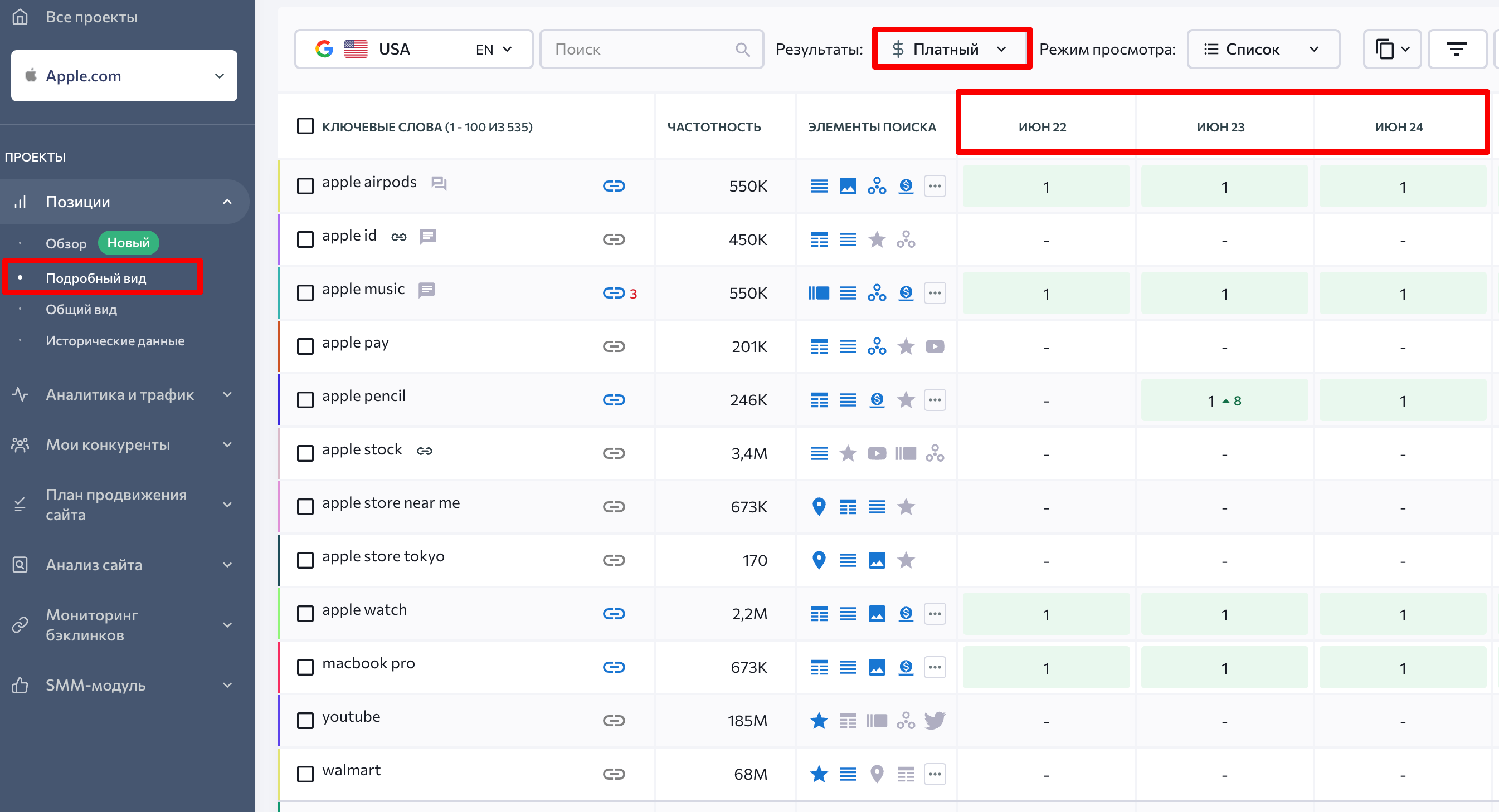Click the video icon in the apple pay row
Screen dimensions: 1499x812
click(935, 346)
